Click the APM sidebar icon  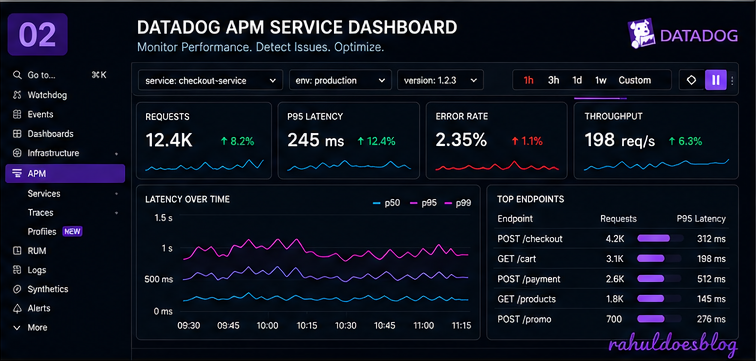point(17,174)
